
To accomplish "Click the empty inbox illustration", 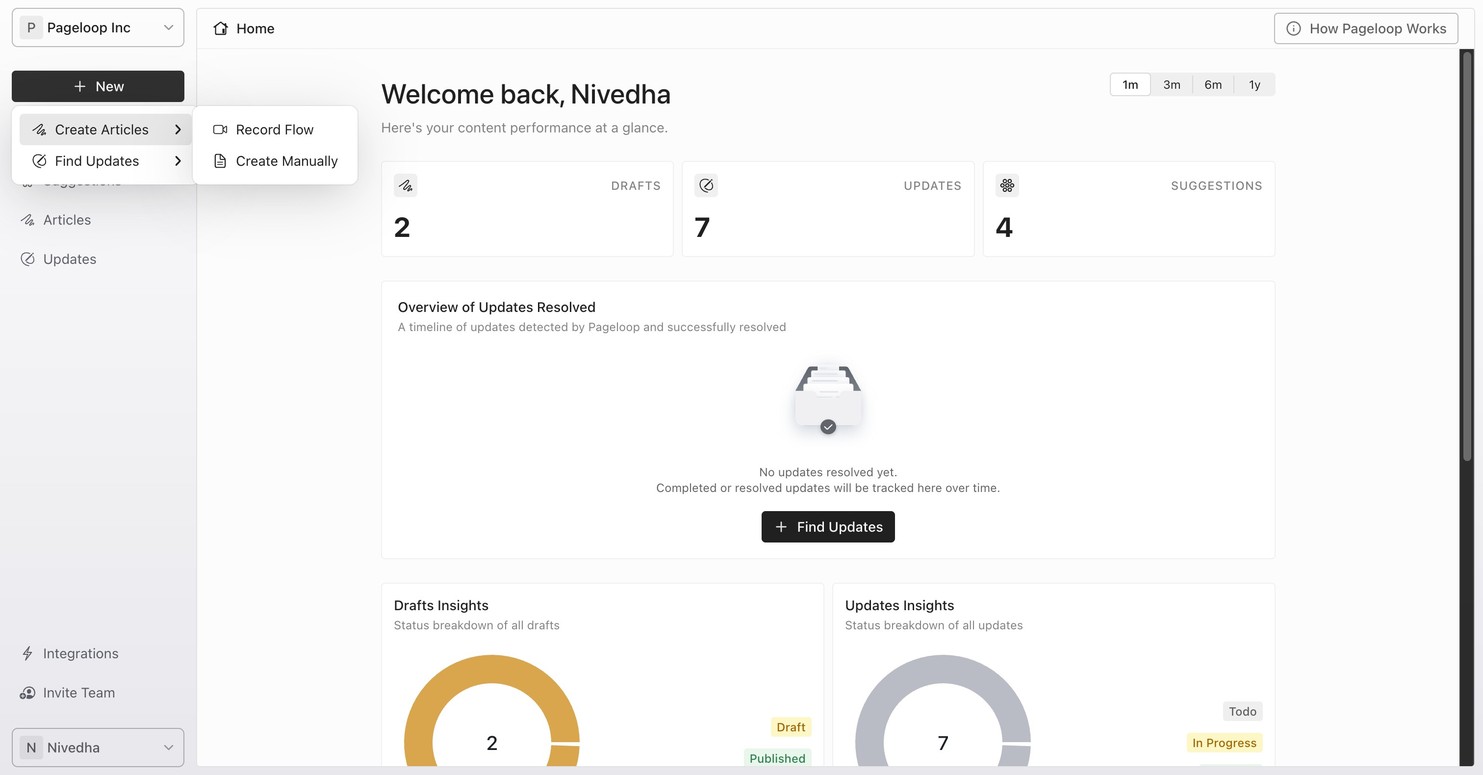I will 828,400.
